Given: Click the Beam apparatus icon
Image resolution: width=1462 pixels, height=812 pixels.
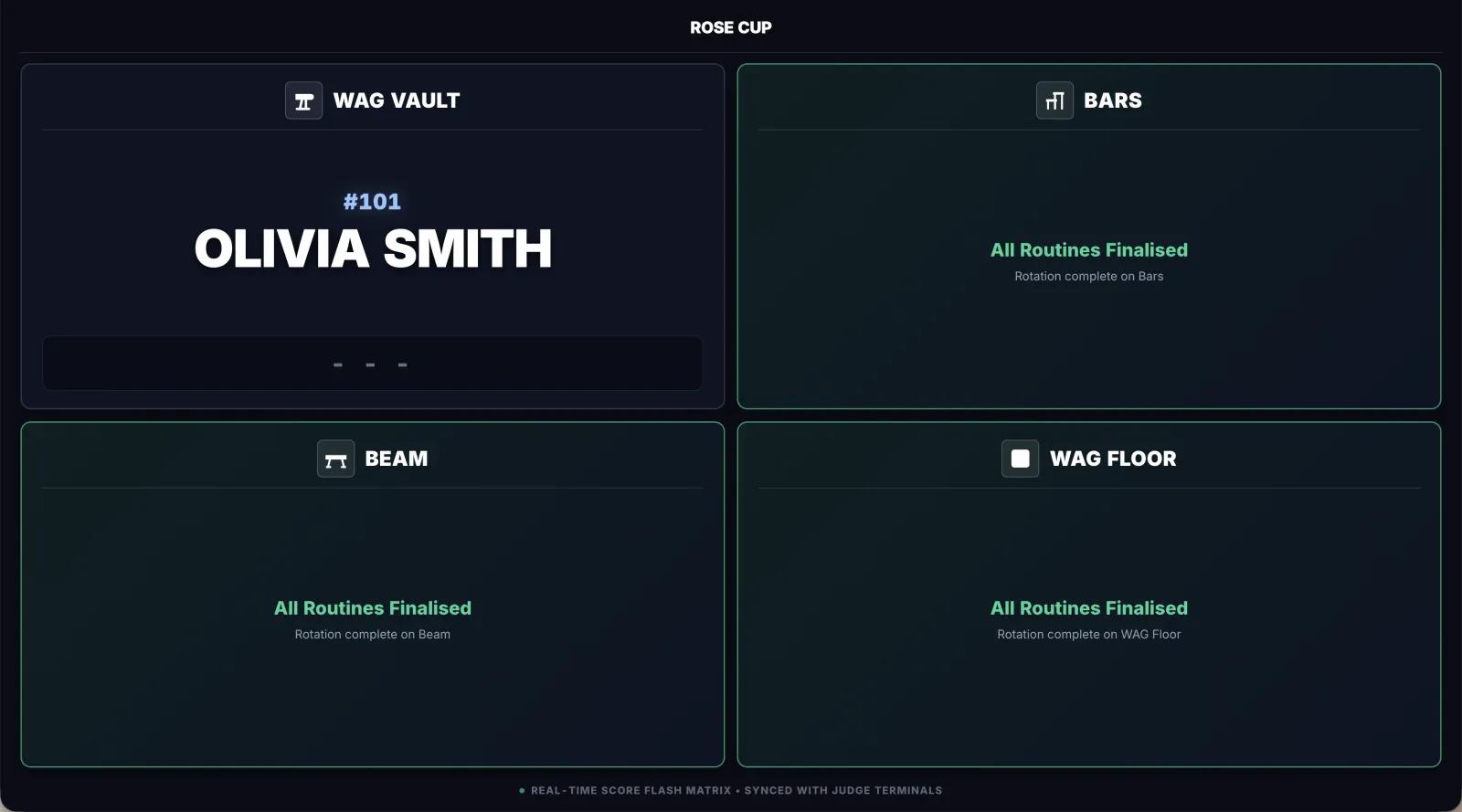Looking at the screenshot, I should pos(335,459).
